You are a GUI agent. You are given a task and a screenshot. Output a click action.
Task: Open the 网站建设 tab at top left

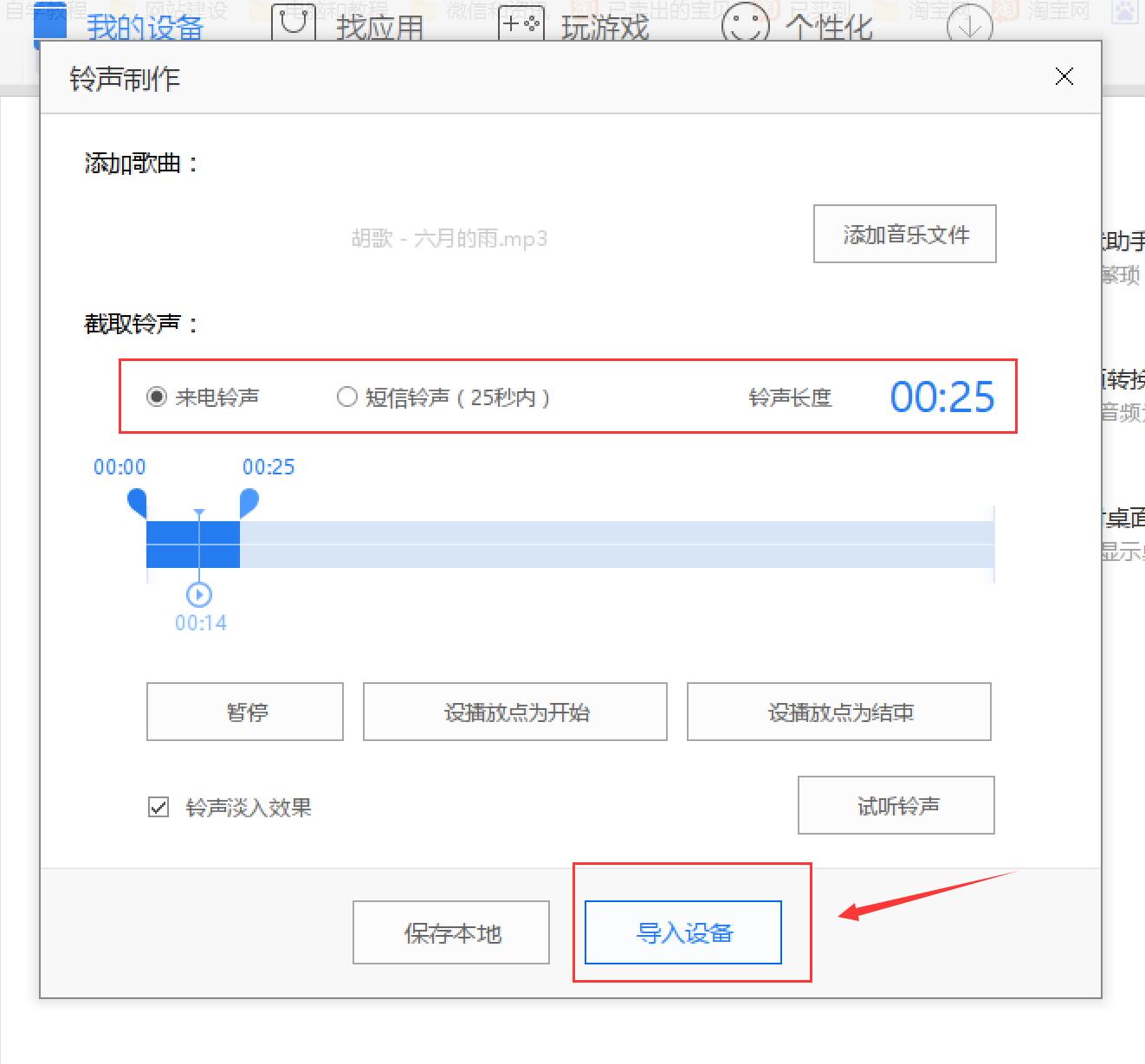pos(188,10)
